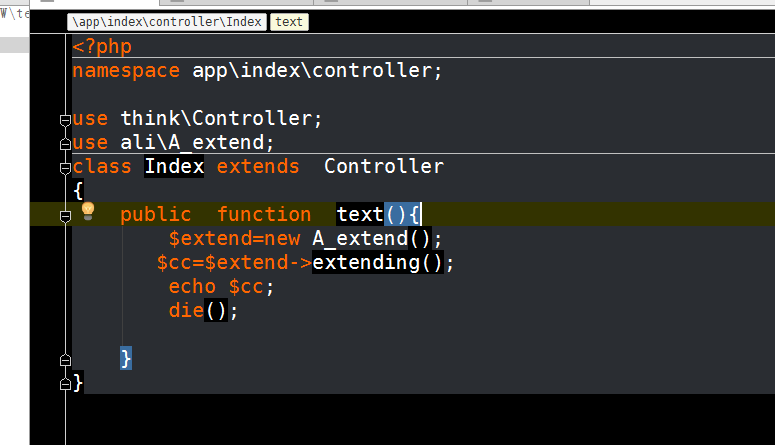
Task: Click the yellow lightbulb quick-fix icon
Action: [x=87, y=211]
